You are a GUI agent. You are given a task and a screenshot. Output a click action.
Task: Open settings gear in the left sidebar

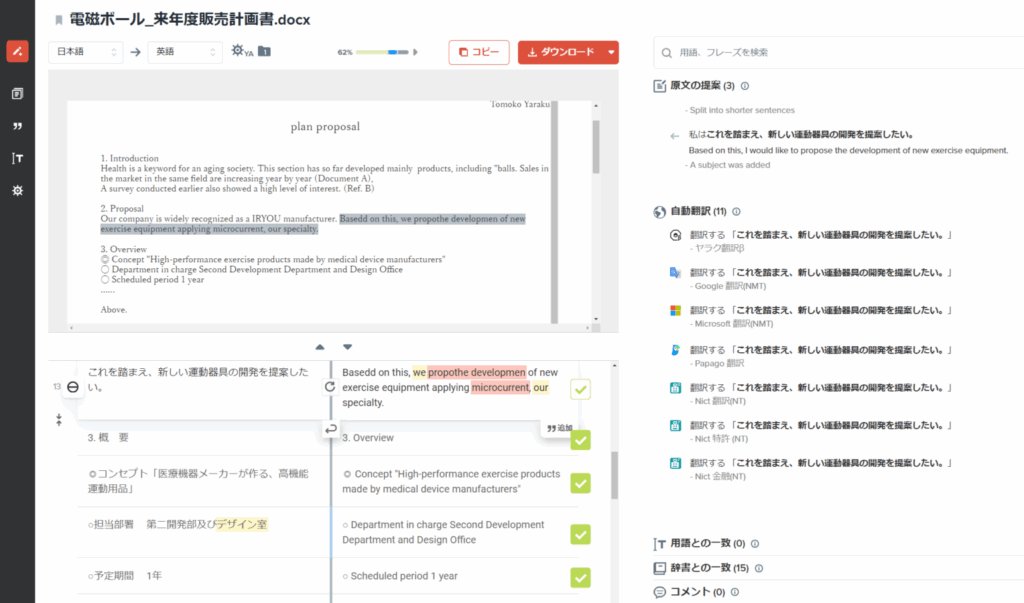pyautogui.click(x=17, y=190)
